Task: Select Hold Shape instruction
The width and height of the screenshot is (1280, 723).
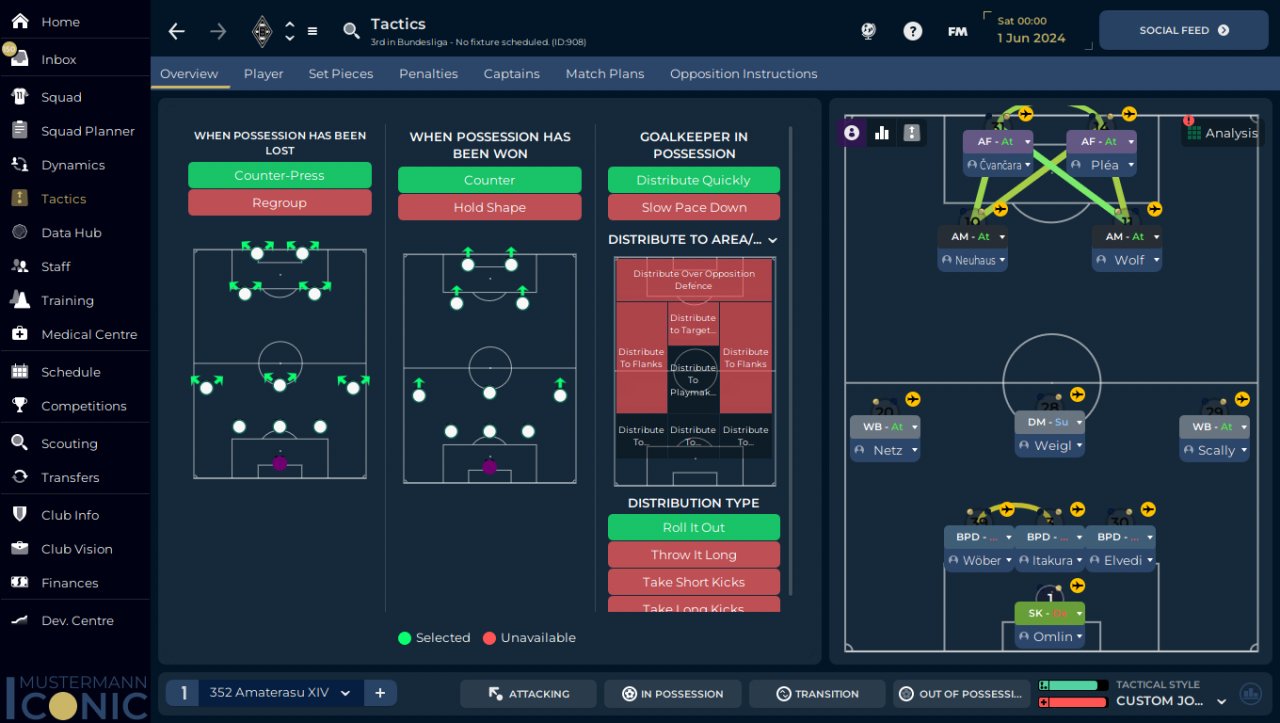Action: 490,208
